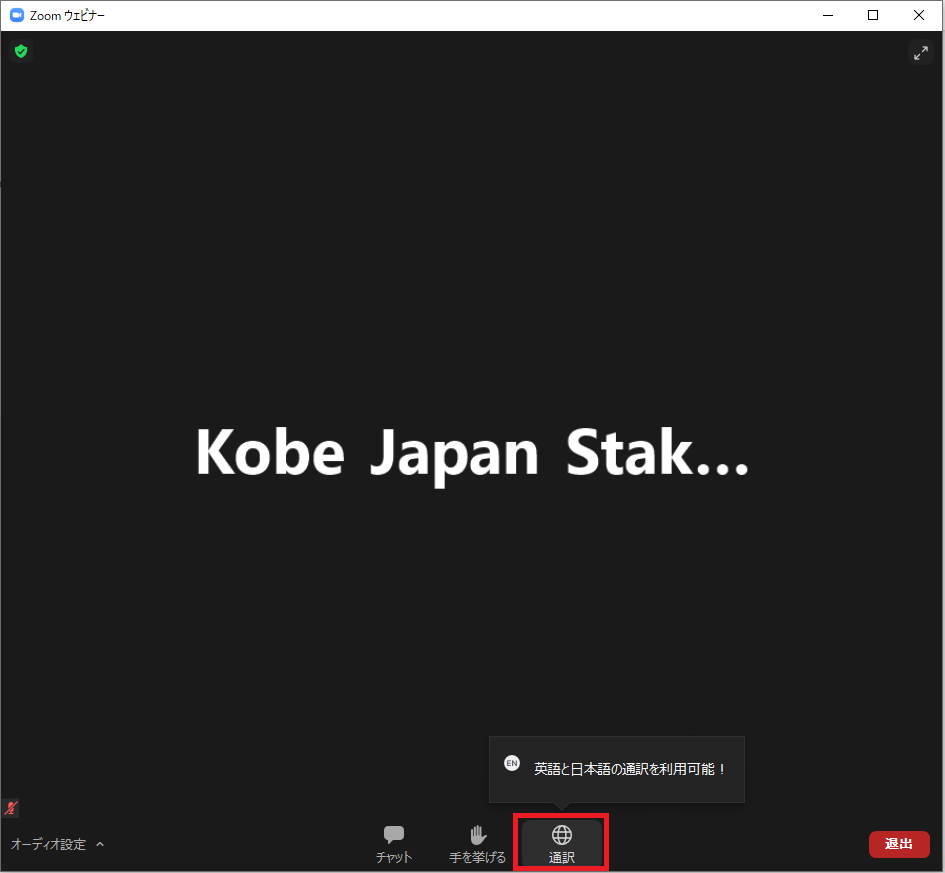
Task: Enter full screen with the expand arrows icon
Action: 920,53
